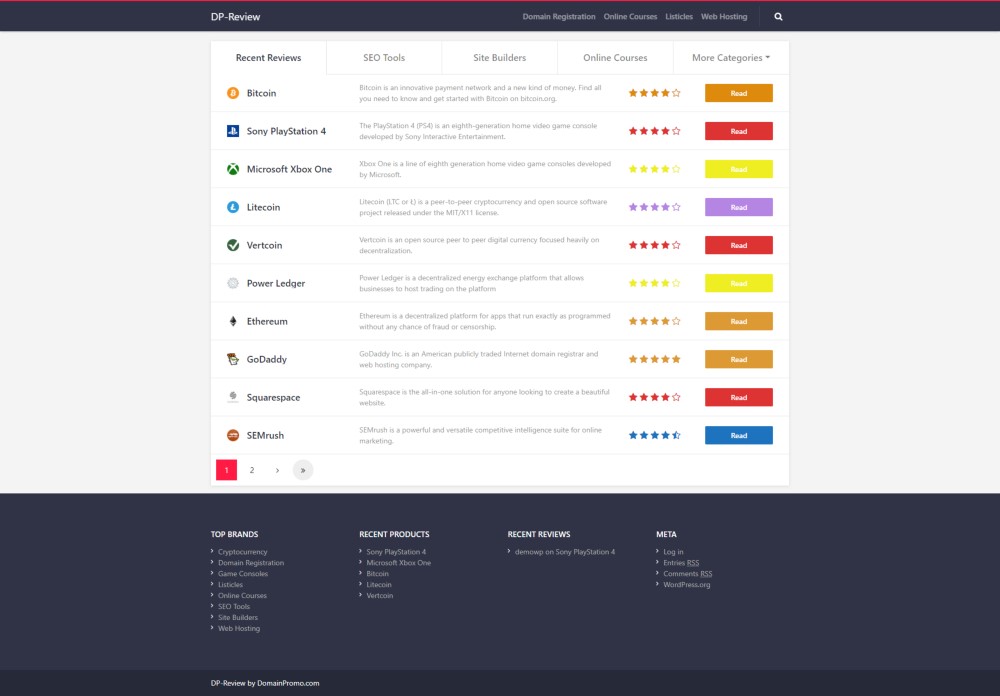Image resolution: width=1000 pixels, height=696 pixels.
Task: Click the star rating for Power Ledger
Action: (x=654, y=283)
